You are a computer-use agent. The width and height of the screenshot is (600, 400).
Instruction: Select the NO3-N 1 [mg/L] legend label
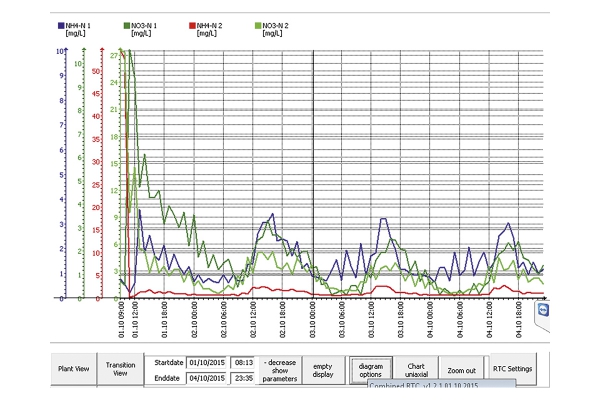point(144,29)
